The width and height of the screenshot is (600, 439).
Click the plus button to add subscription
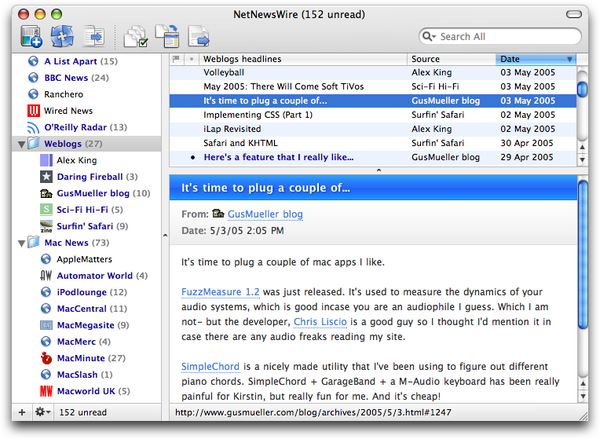point(22,412)
